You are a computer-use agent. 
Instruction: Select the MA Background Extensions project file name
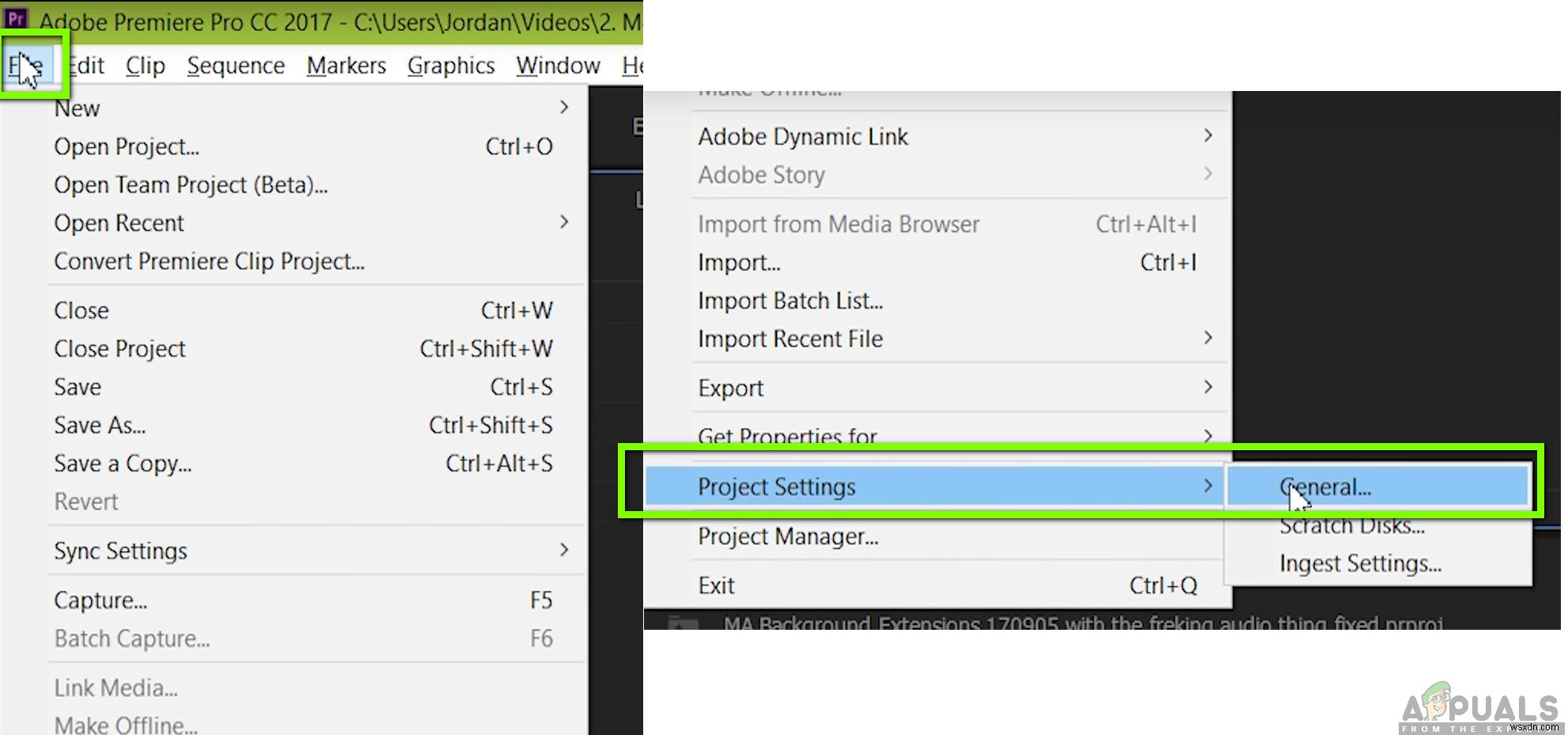tap(1083, 623)
